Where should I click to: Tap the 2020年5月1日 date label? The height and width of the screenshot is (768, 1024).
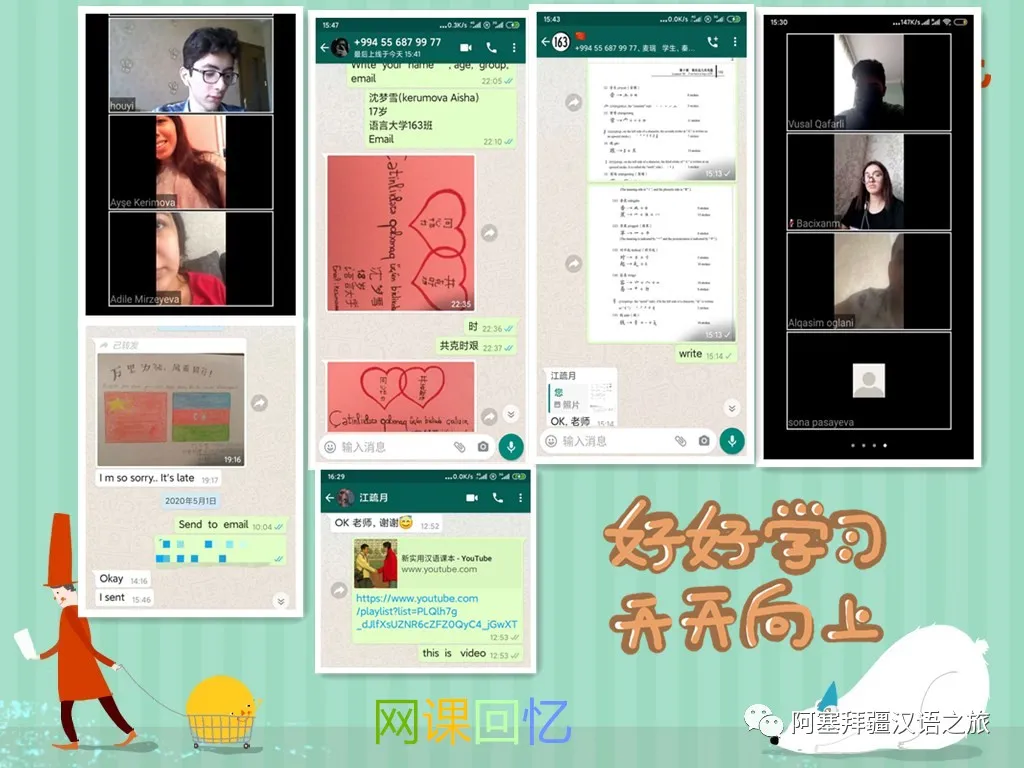190,501
